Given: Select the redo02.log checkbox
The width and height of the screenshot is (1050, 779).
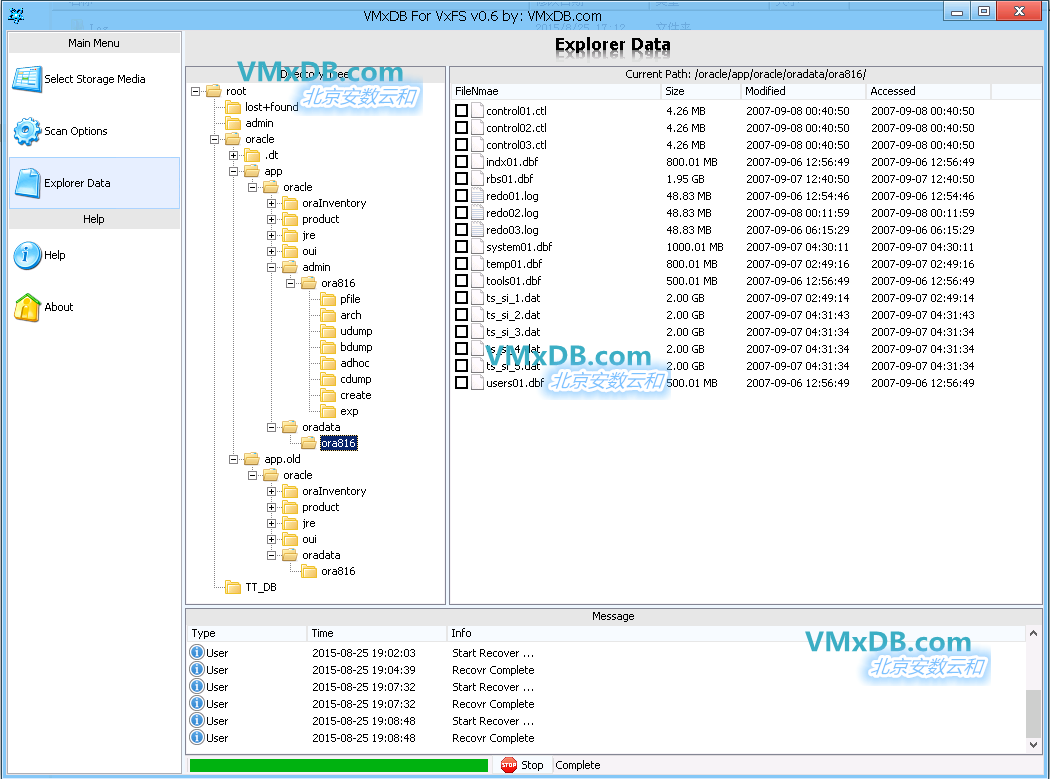Looking at the screenshot, I should [x=461, y=212].
